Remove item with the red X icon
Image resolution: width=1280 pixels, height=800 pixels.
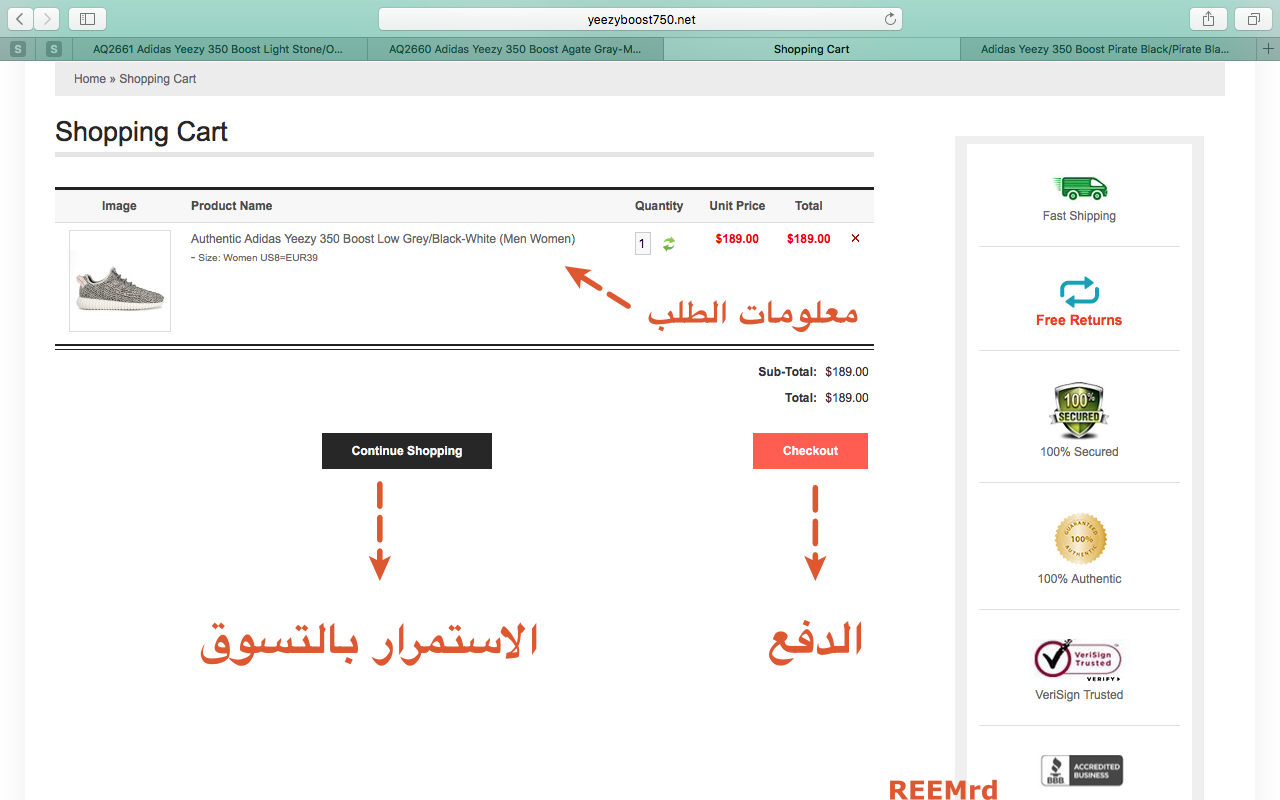(855, 238)
